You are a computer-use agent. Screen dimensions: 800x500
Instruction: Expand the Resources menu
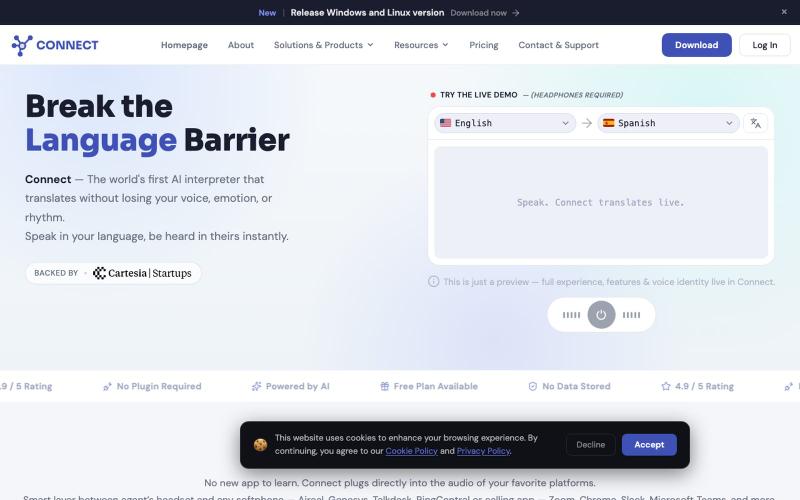(x=421, y=45)
